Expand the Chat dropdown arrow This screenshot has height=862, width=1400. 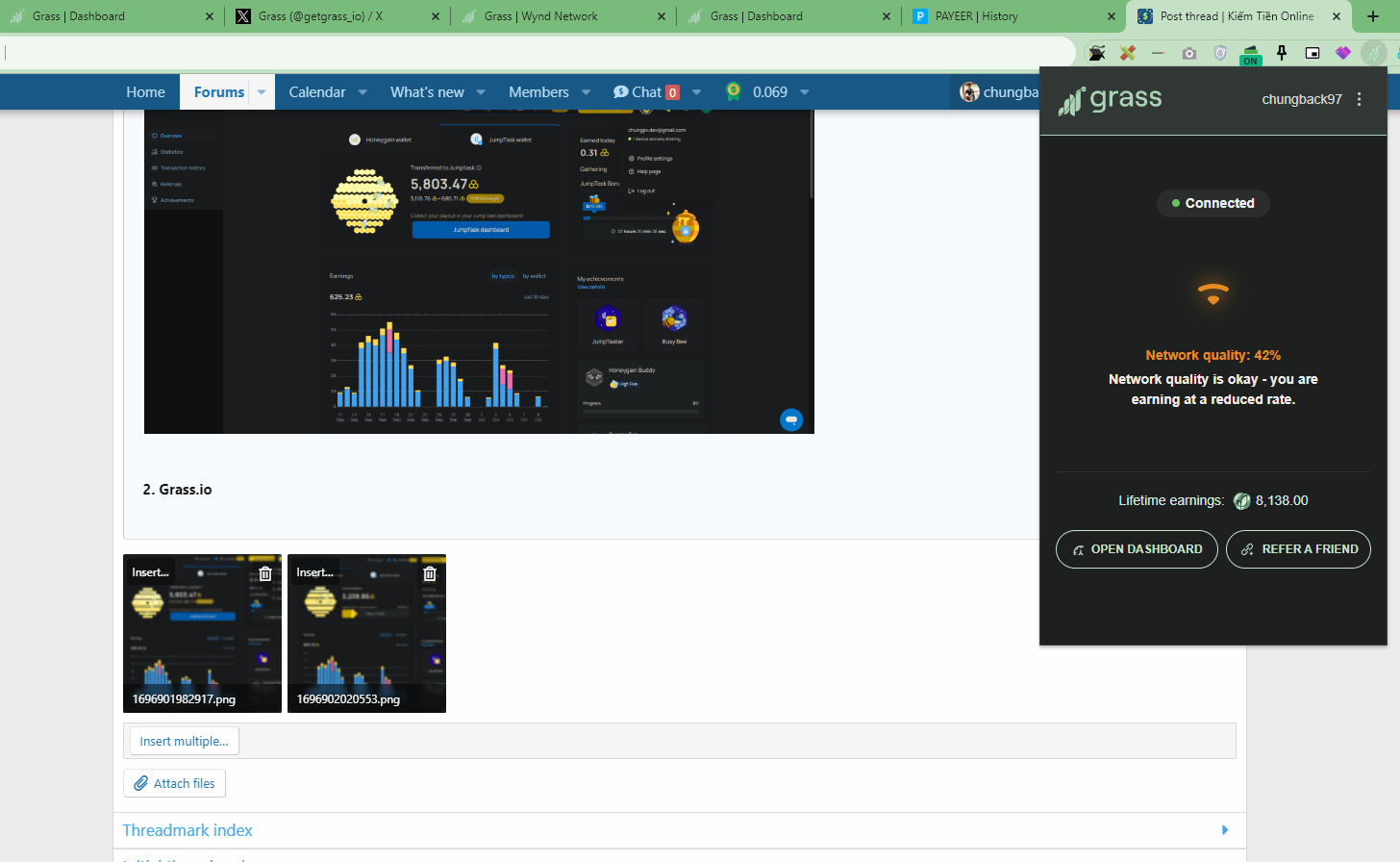(x=696, y=92)
